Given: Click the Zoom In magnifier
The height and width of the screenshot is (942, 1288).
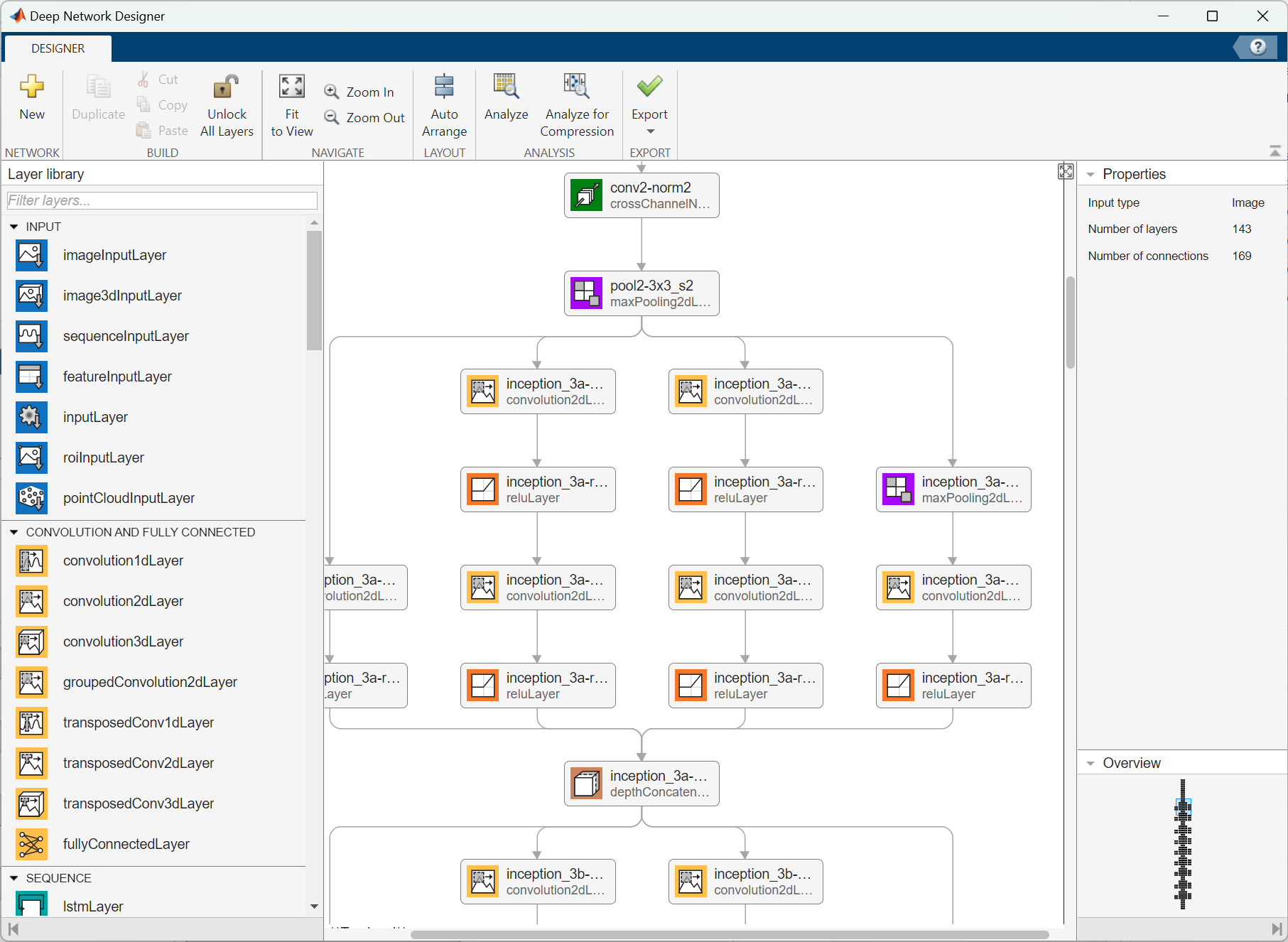Looking at the screenshot, I should [x=332, y=92].
